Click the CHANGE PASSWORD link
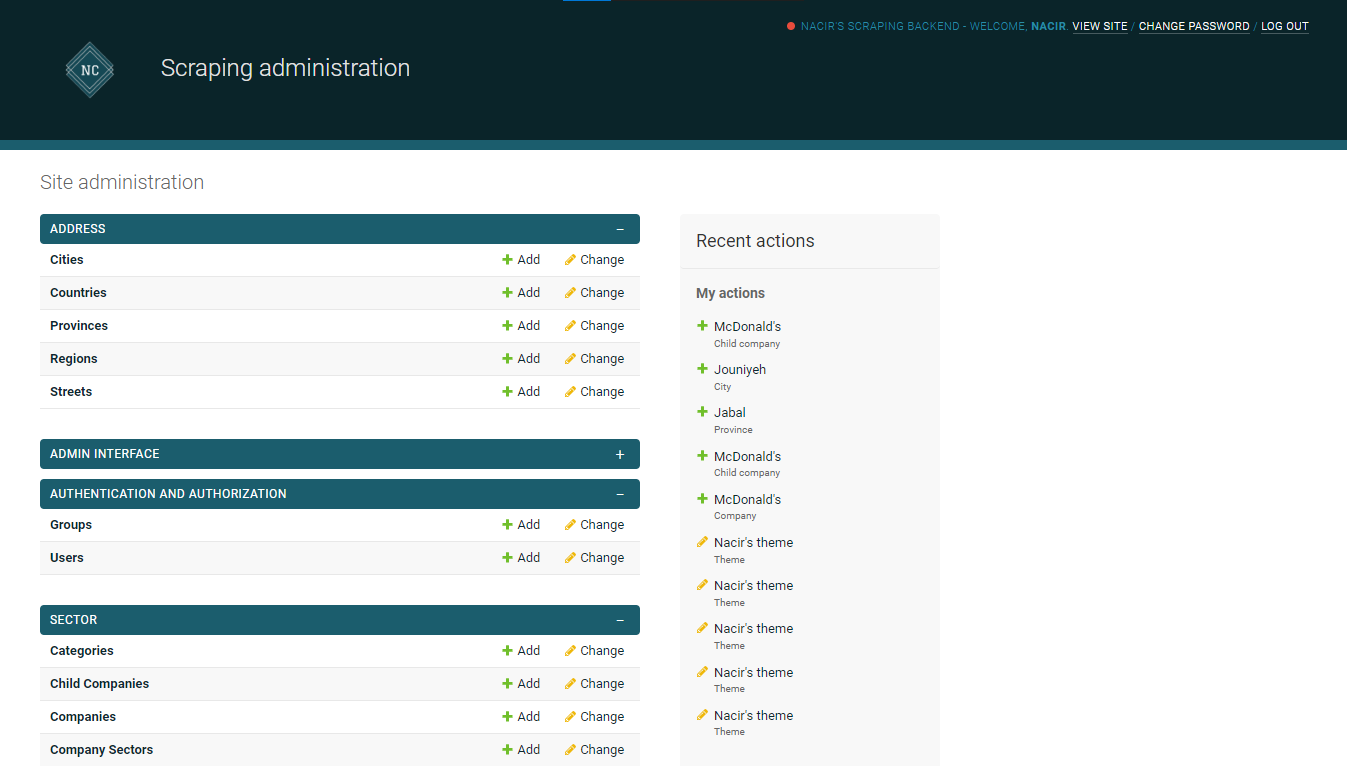The image size is (1347, 766). click(x=1194, y=26)
